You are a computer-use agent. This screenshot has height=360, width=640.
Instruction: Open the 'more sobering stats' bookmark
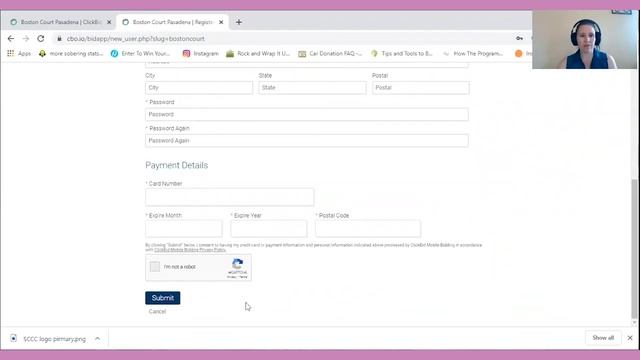(x=71, y=53)
